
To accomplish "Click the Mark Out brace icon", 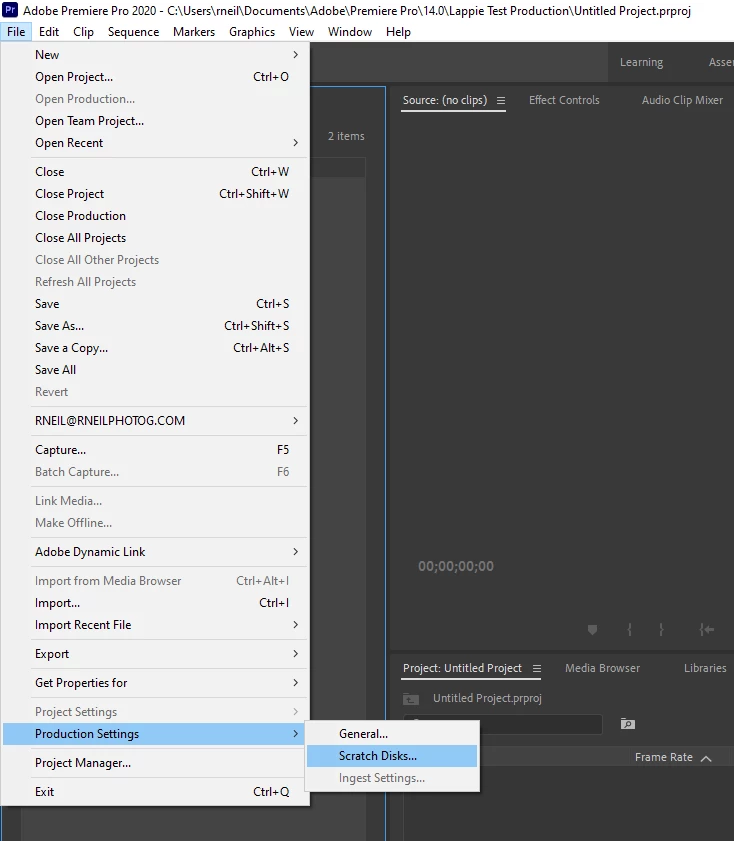I will [x=661, y=629].
